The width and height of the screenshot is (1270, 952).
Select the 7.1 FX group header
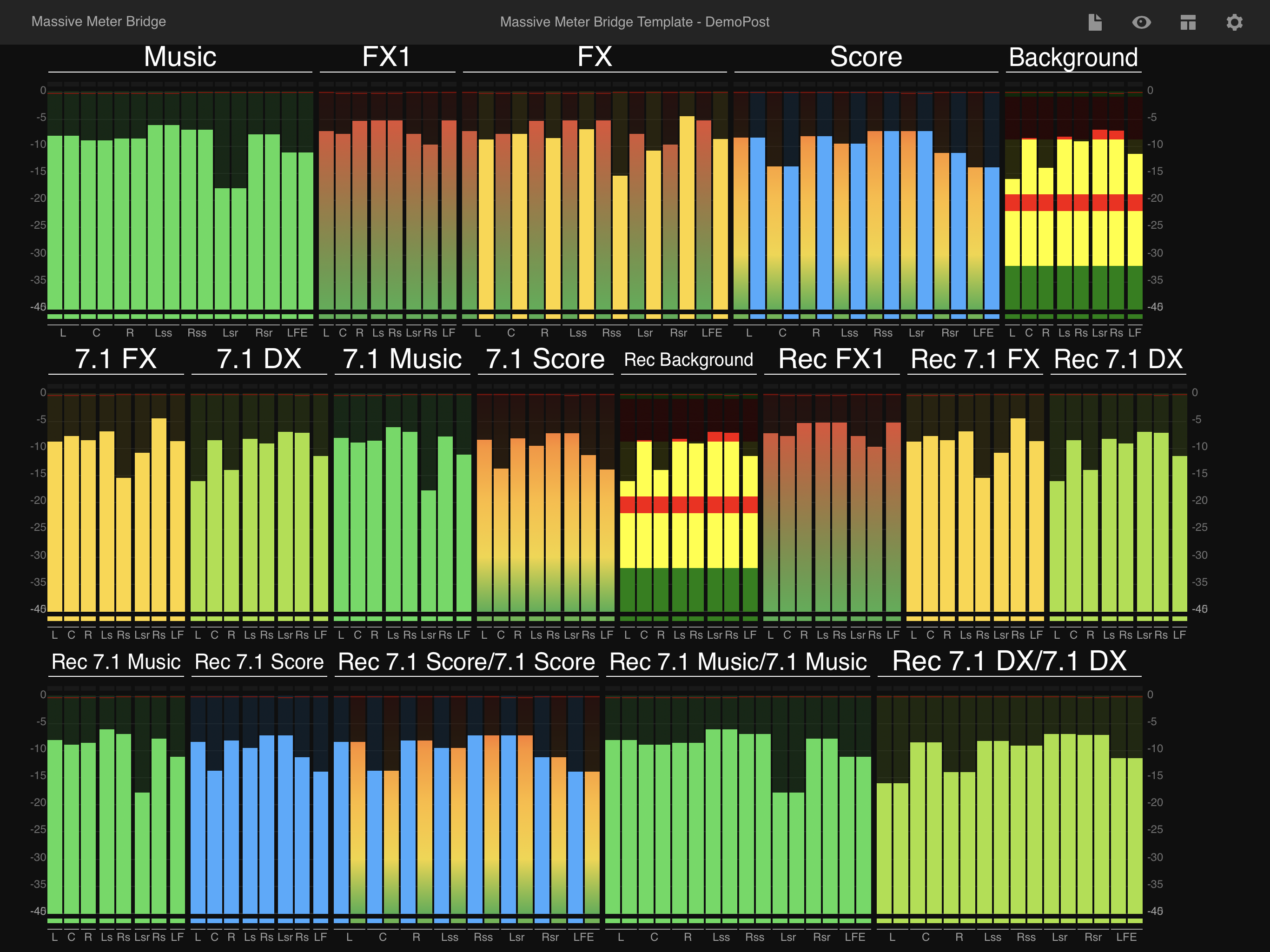pyautogui.click(x=115, y=359)
